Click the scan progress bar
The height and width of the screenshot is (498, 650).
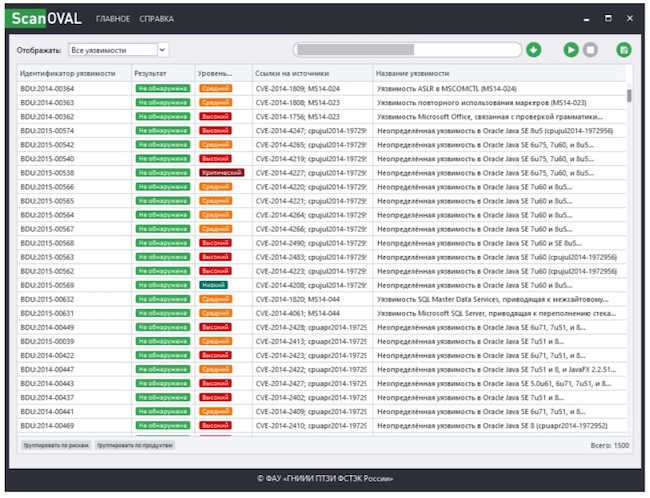407,50
